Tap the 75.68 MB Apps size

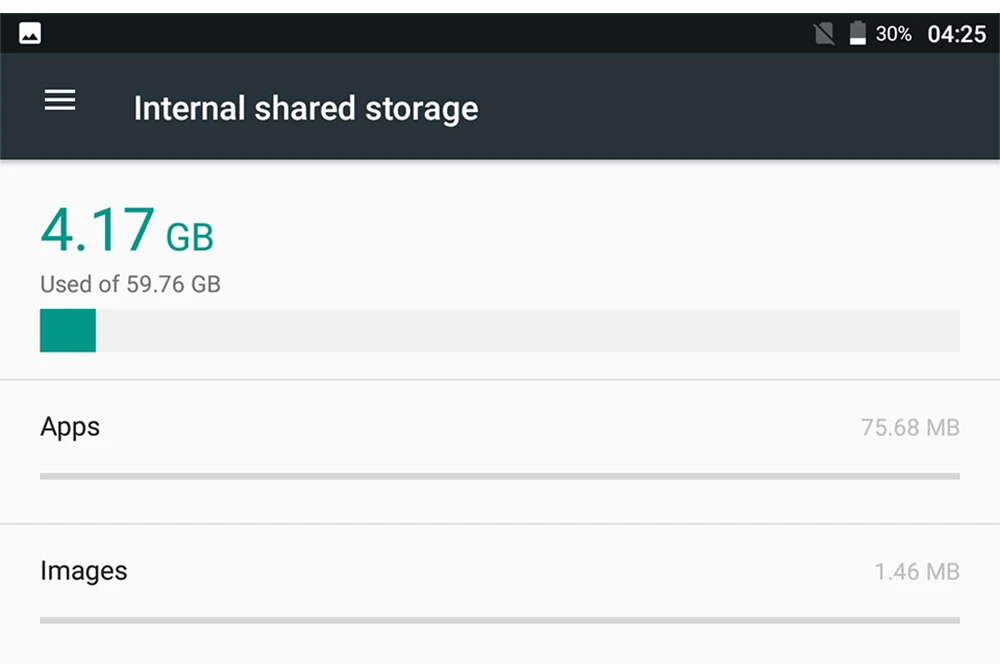click(910, 427)
